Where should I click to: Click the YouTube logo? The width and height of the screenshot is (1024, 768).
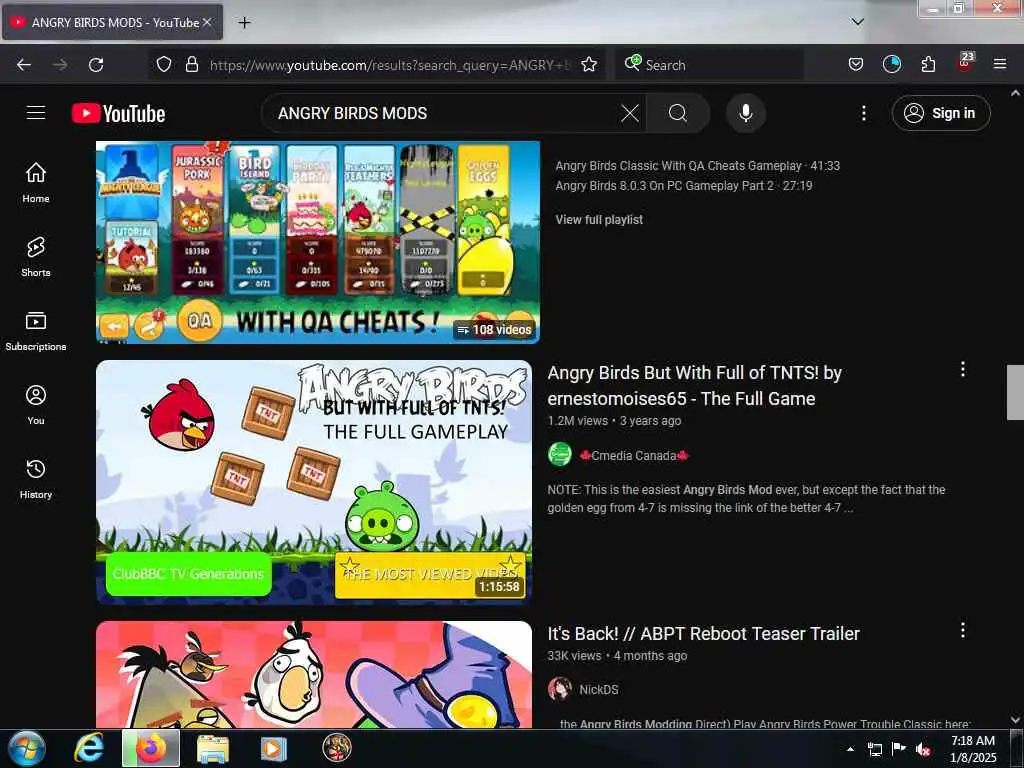tap(118, 114)
